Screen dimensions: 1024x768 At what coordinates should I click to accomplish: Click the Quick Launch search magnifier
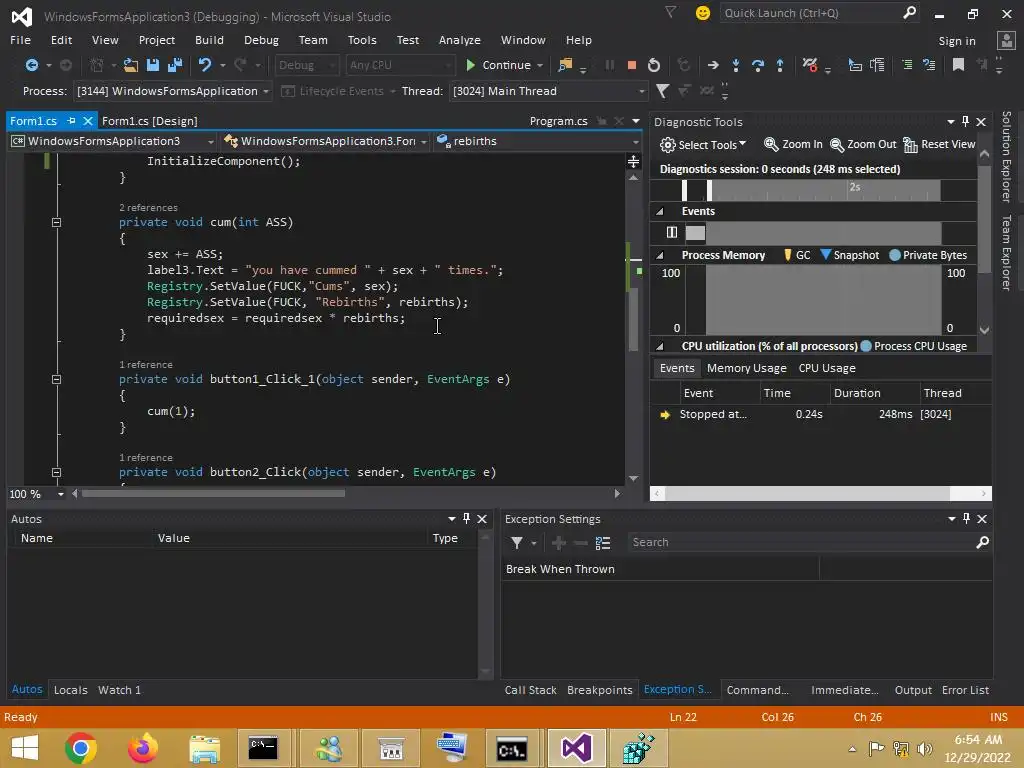click(x=909, y=12)
